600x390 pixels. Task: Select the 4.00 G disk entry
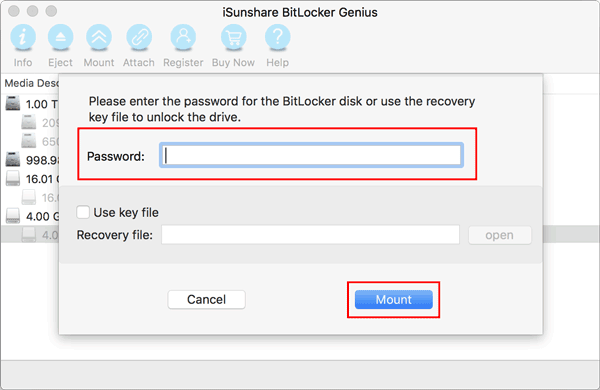pos(32,216)
